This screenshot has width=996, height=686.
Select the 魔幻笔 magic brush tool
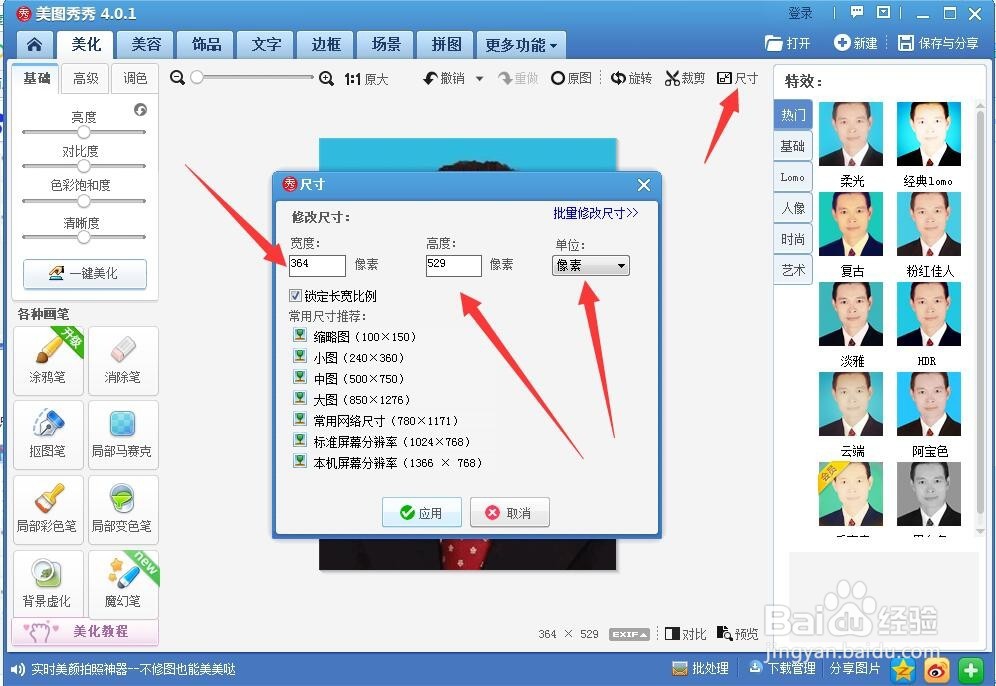pyautogui.click(x=123, y=584)
